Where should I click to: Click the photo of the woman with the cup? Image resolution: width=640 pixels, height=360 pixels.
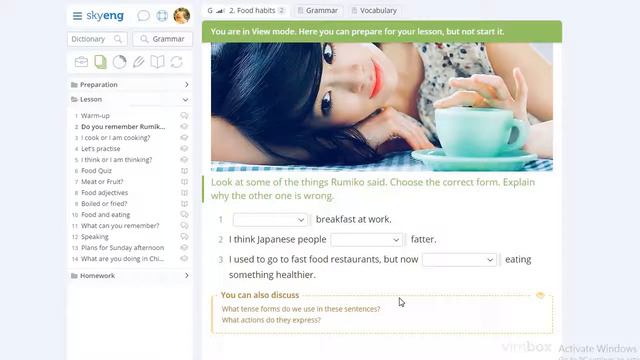382,107
